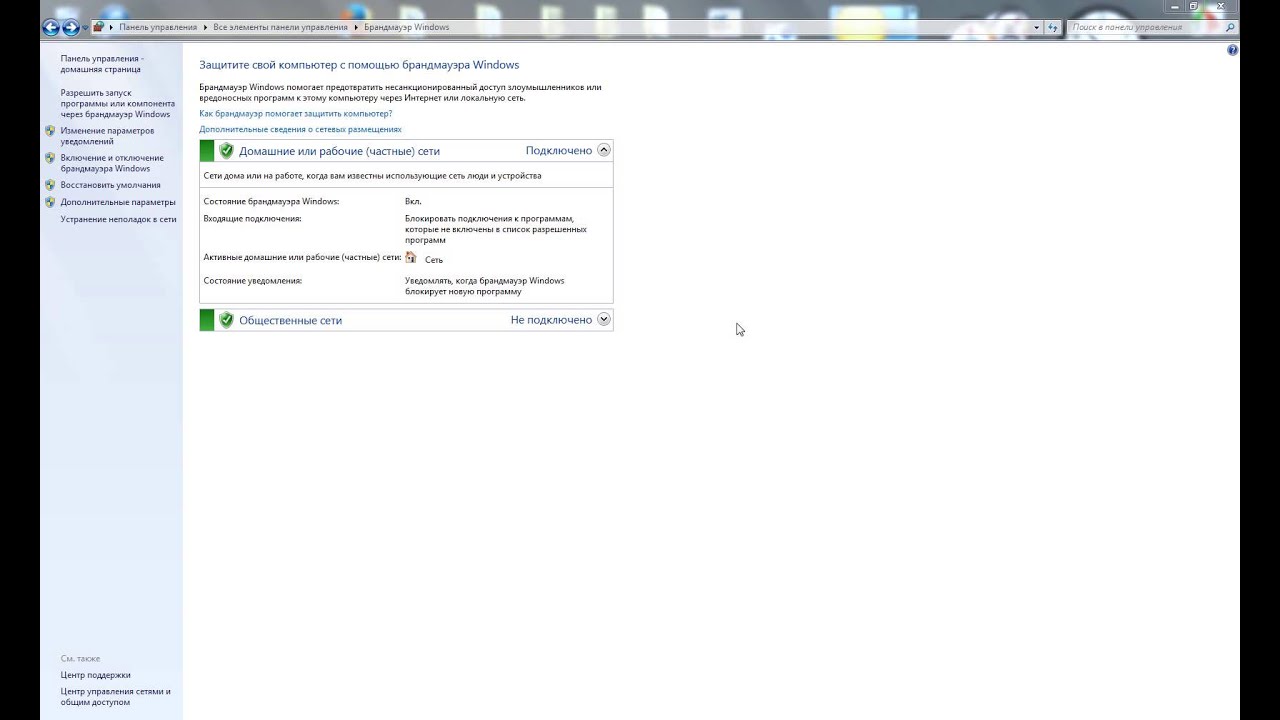
Task: Click shield icon beside 'Изменение параметров уведомлений'
Action: (50, 131)
